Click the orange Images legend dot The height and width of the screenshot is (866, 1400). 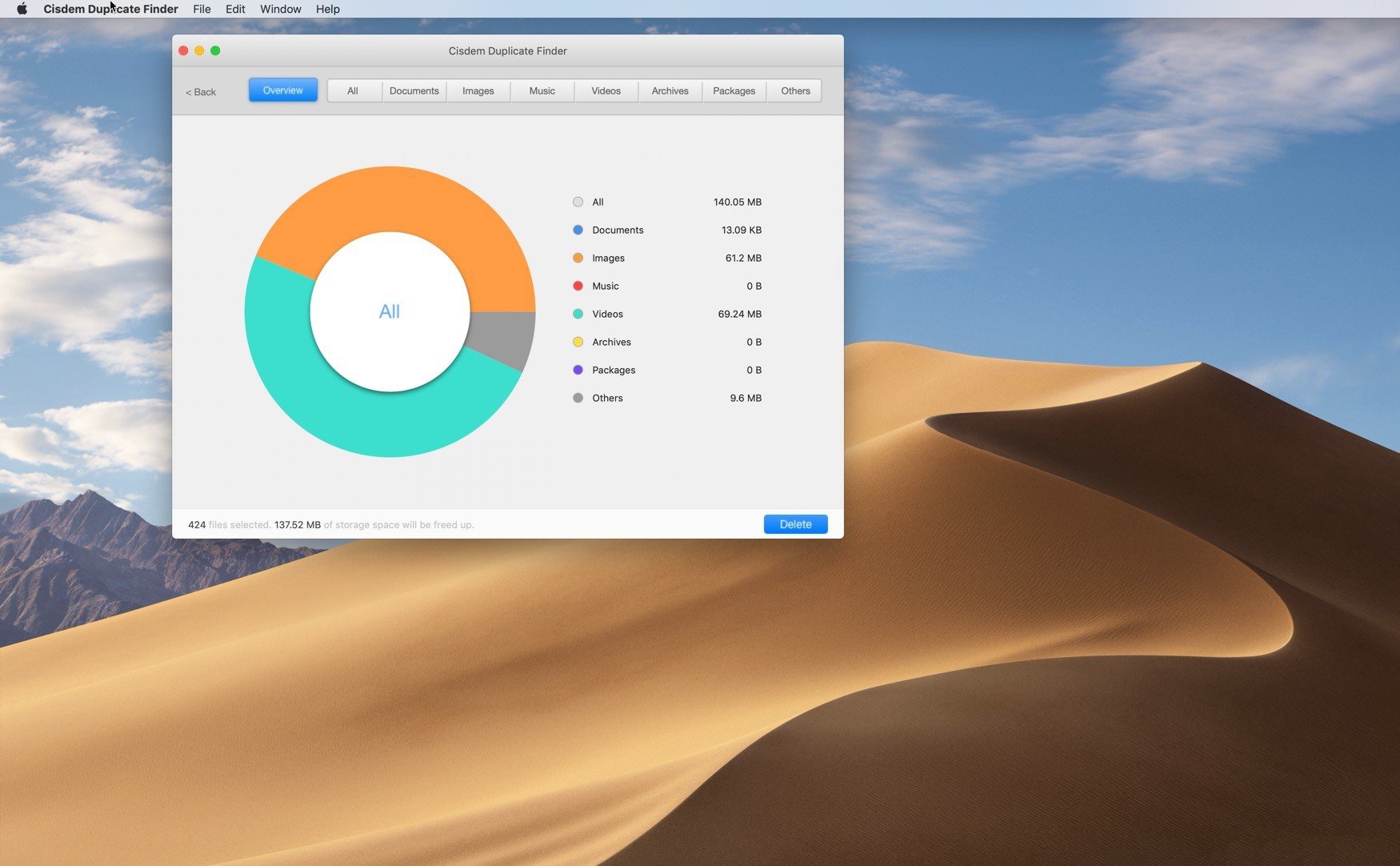[x=578, y=258]
